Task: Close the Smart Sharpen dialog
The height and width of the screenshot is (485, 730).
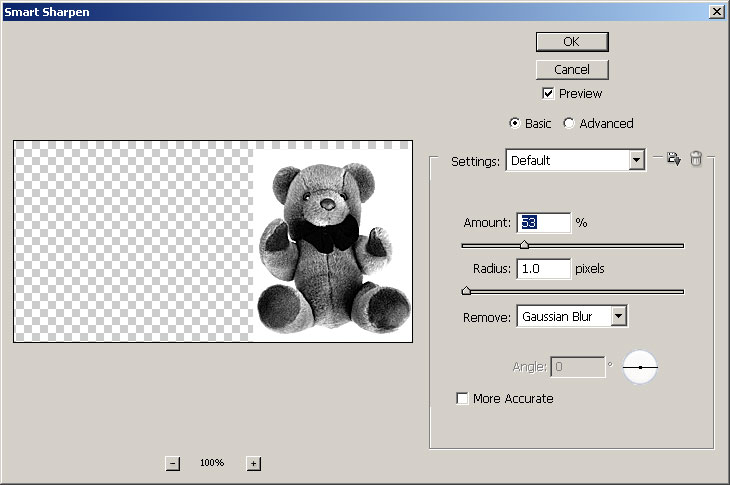Action: point(716,12)
